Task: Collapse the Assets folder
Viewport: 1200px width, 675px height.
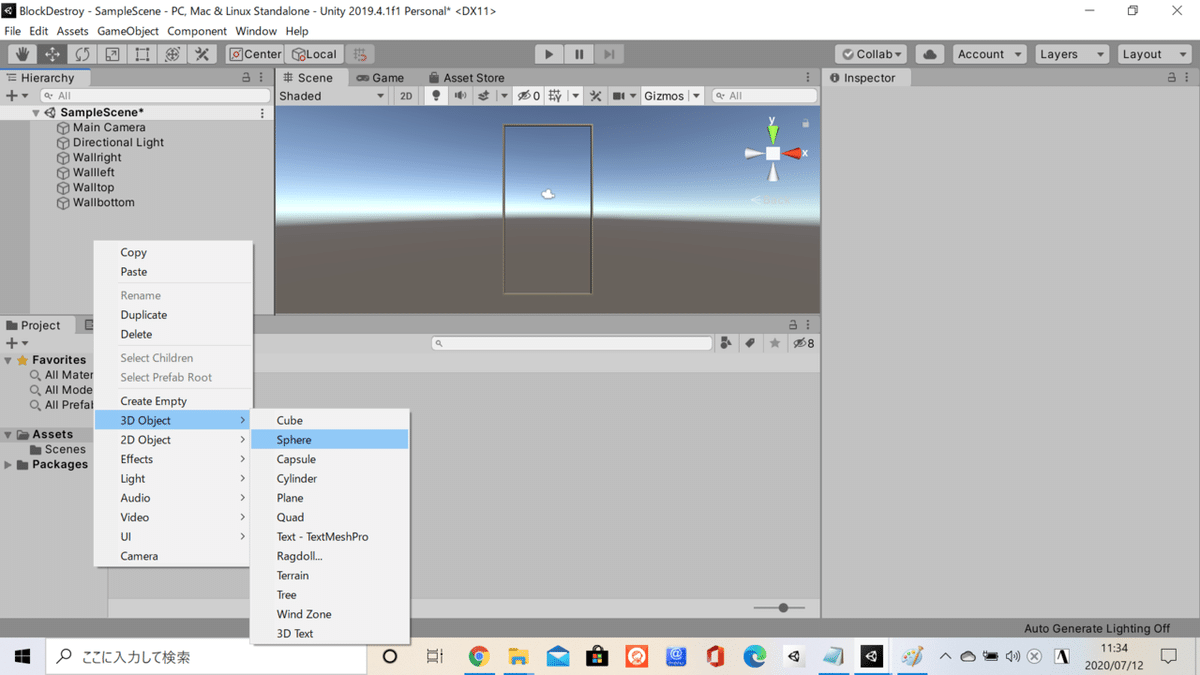Action: [x=9, y=435]
